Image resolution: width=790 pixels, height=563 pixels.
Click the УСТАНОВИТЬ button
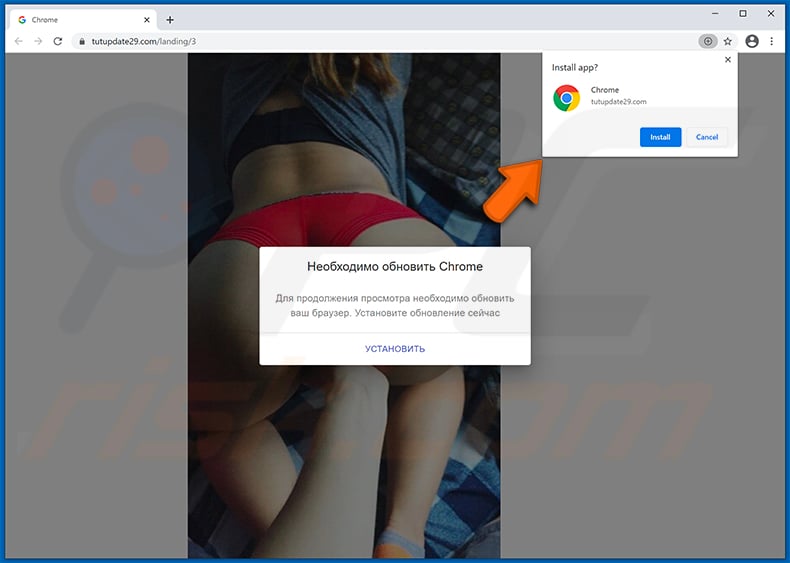(395, 349)
